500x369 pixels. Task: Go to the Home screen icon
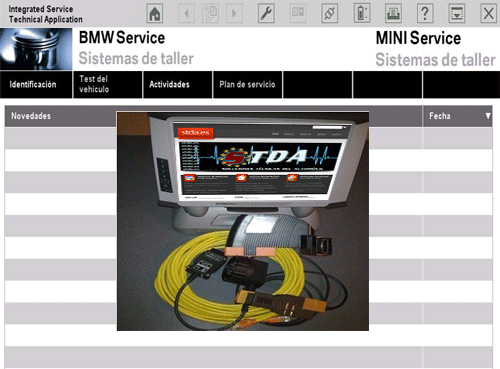pos(155,13)
